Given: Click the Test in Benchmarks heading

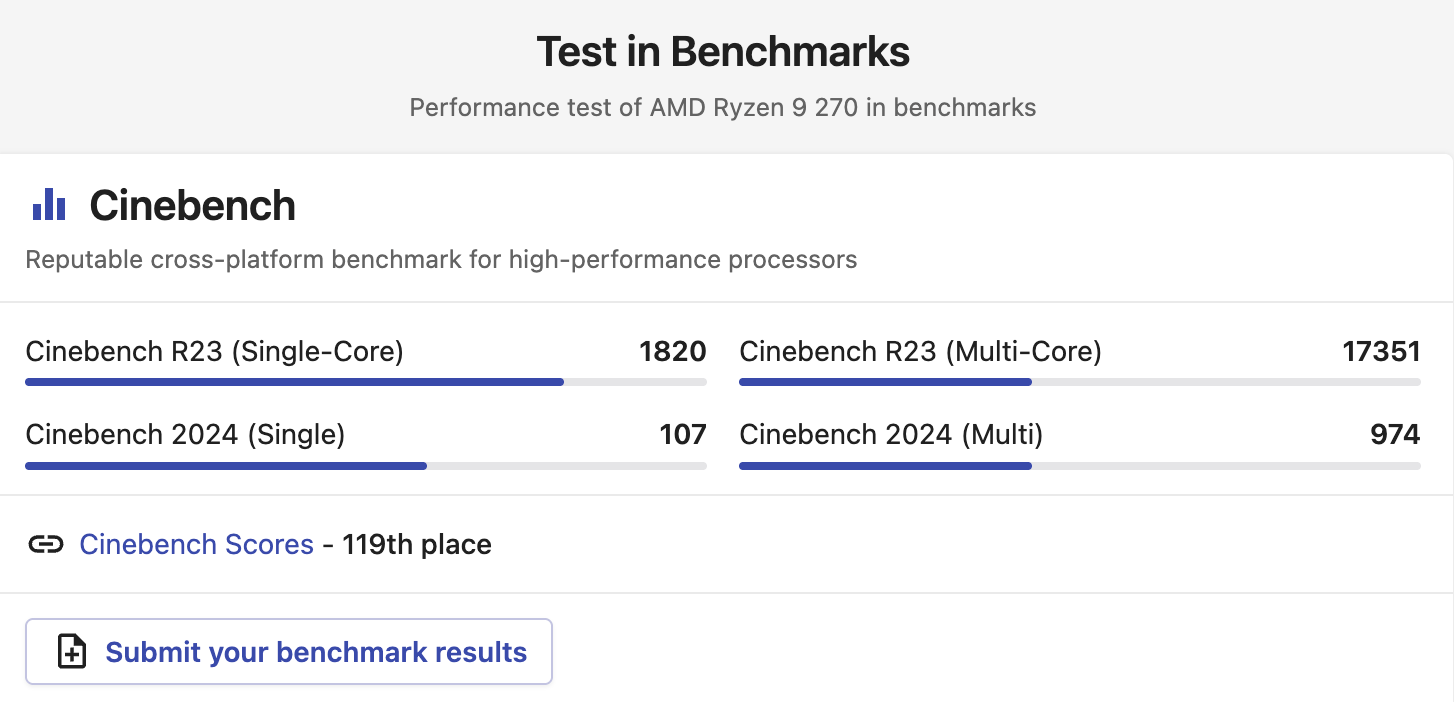Looking at the screenshot, I should pos(723,52).
